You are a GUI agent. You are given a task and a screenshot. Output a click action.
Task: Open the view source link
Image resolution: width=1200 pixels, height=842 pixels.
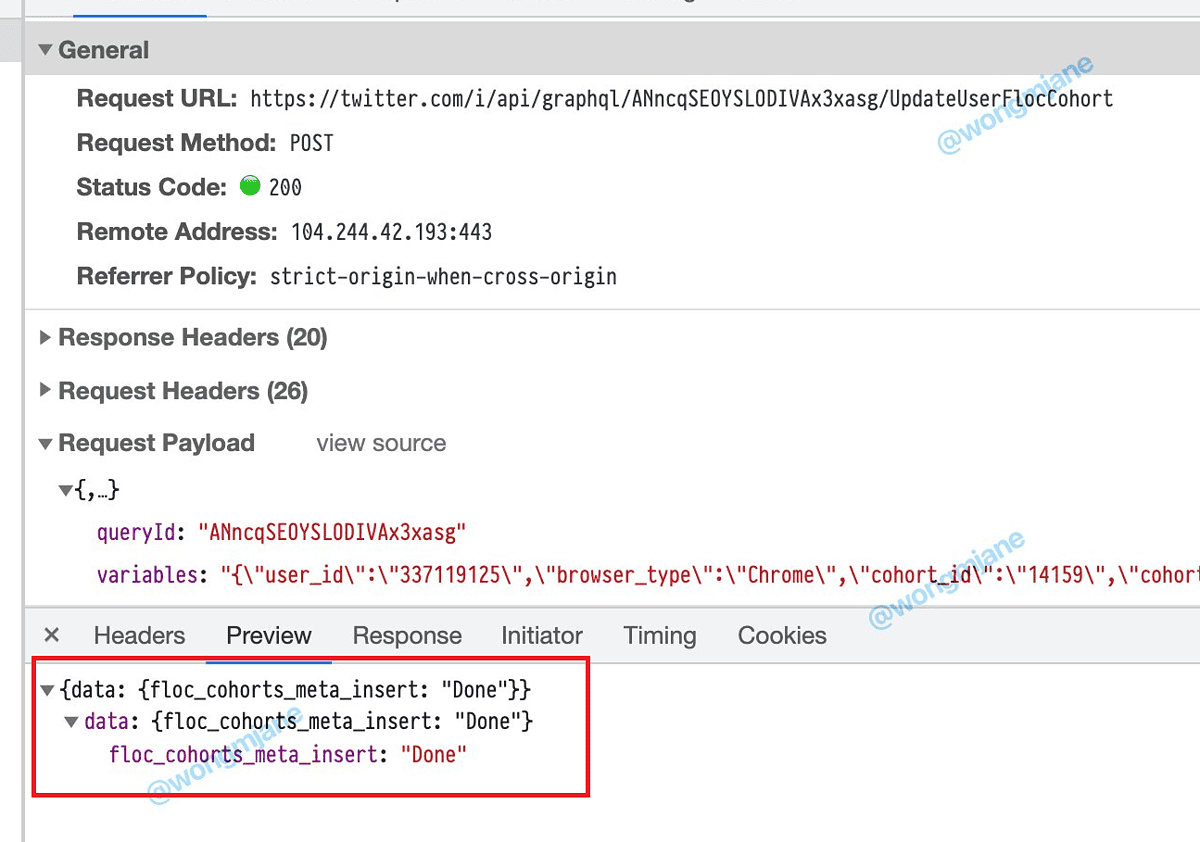(x=380, y=443)
